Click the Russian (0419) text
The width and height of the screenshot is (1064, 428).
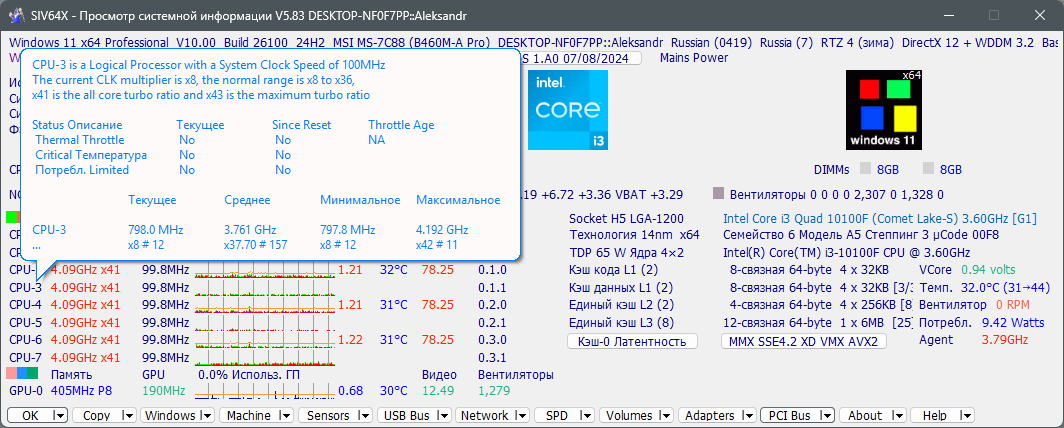click(711, 43)
